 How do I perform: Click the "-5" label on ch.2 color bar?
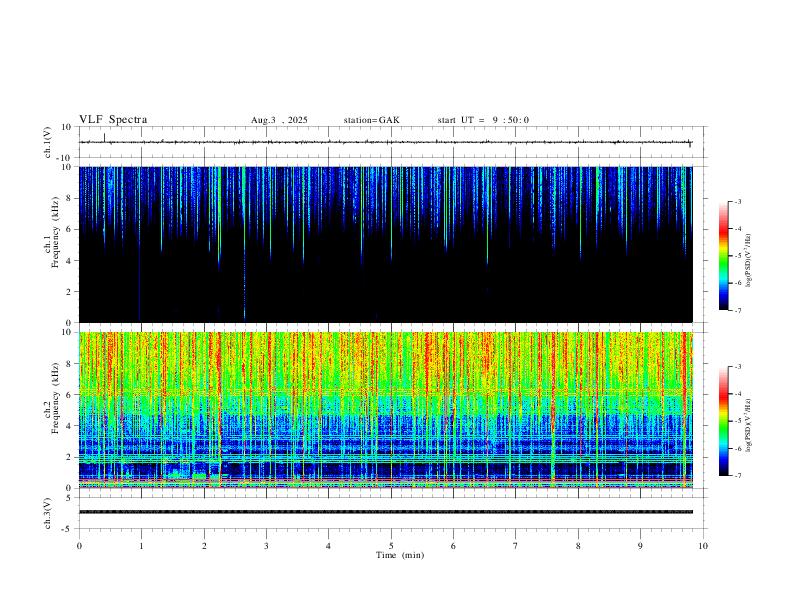click(x=737, y=421)
